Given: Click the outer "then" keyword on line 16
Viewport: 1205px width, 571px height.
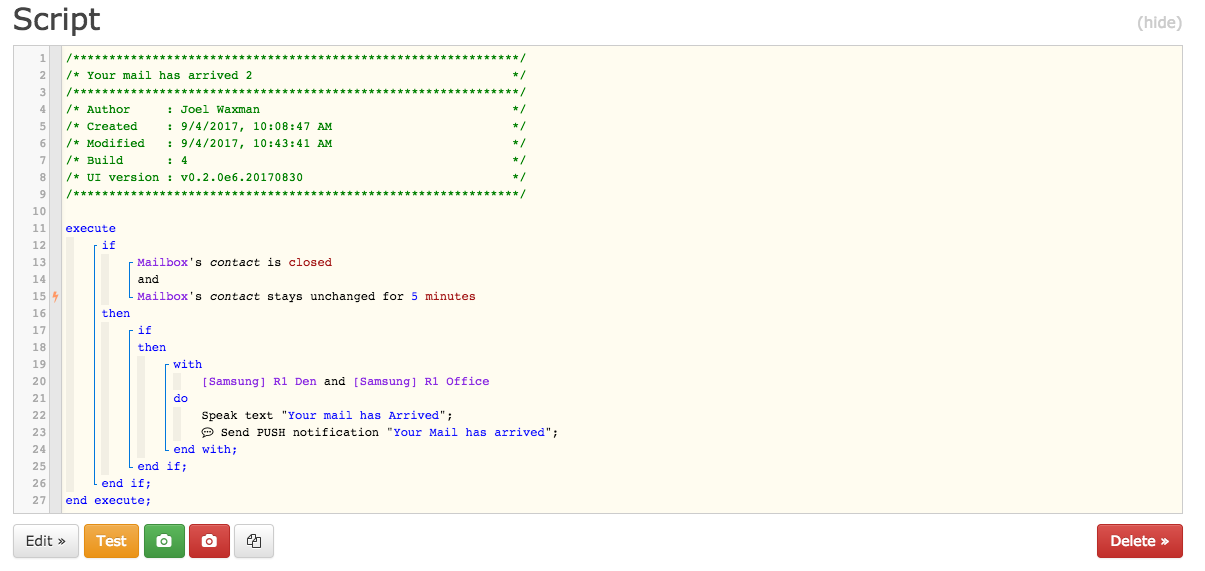Looking at the screenshot, I should (116, 313).
